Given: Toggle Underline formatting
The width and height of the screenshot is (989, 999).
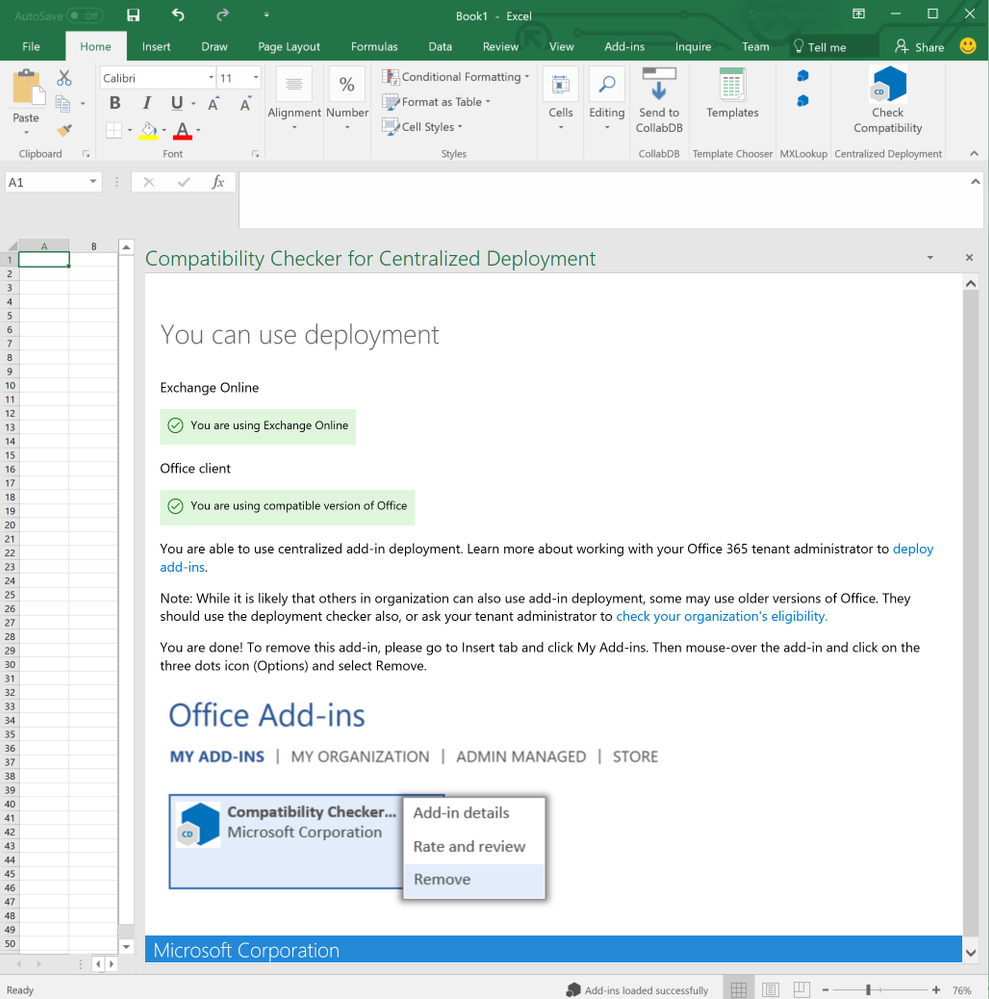Looking at the screenshot, I should 177,103.
